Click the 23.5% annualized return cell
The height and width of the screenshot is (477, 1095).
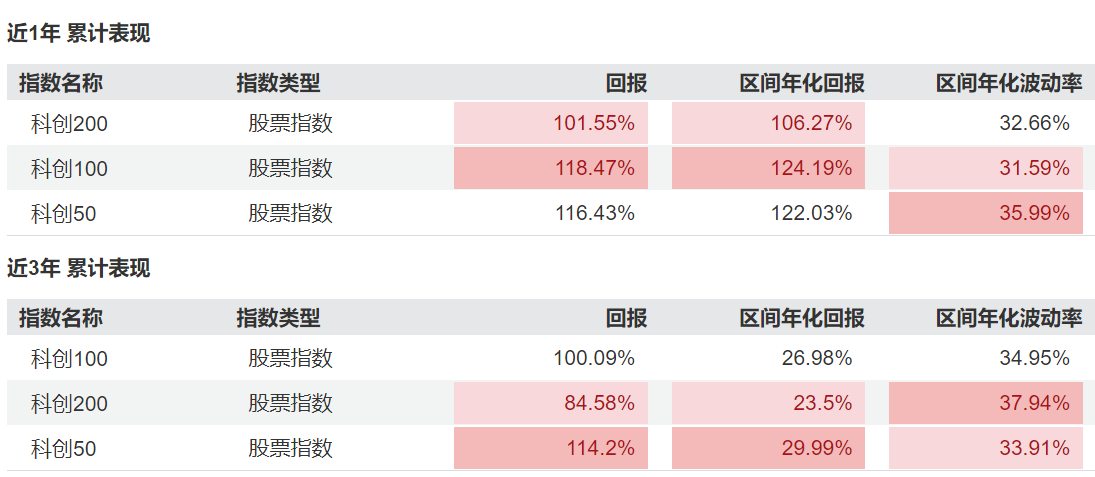(x=768, y=403)
